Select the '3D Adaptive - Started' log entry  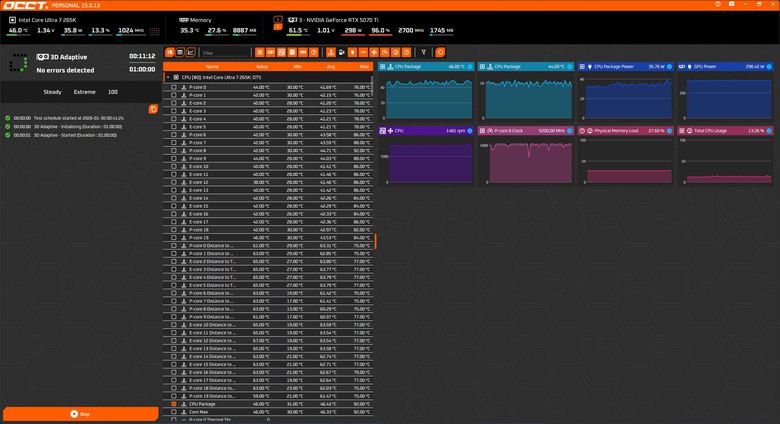[75, 135]
